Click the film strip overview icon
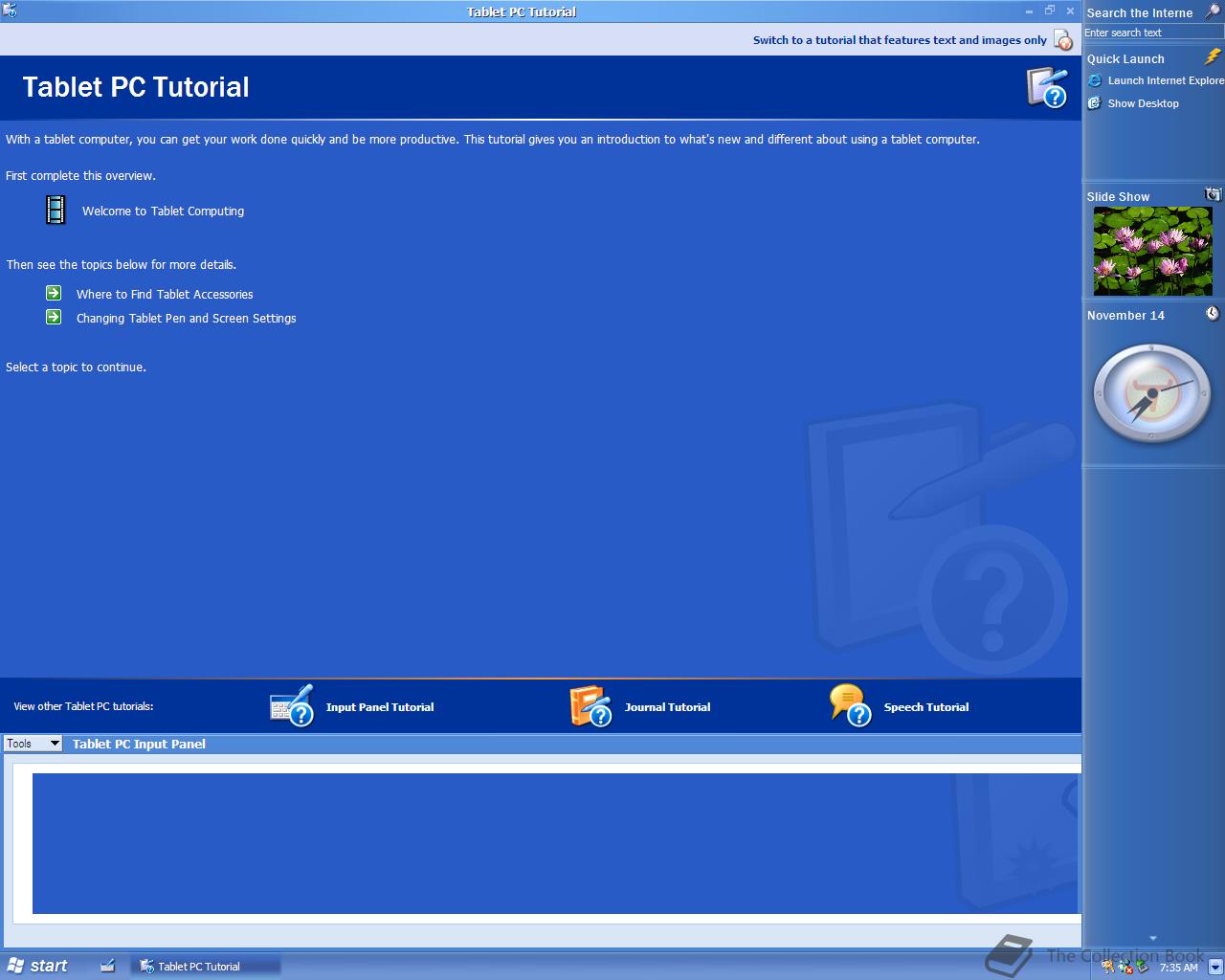Viewport: 1225px width, 980px height. pos(56,210)
